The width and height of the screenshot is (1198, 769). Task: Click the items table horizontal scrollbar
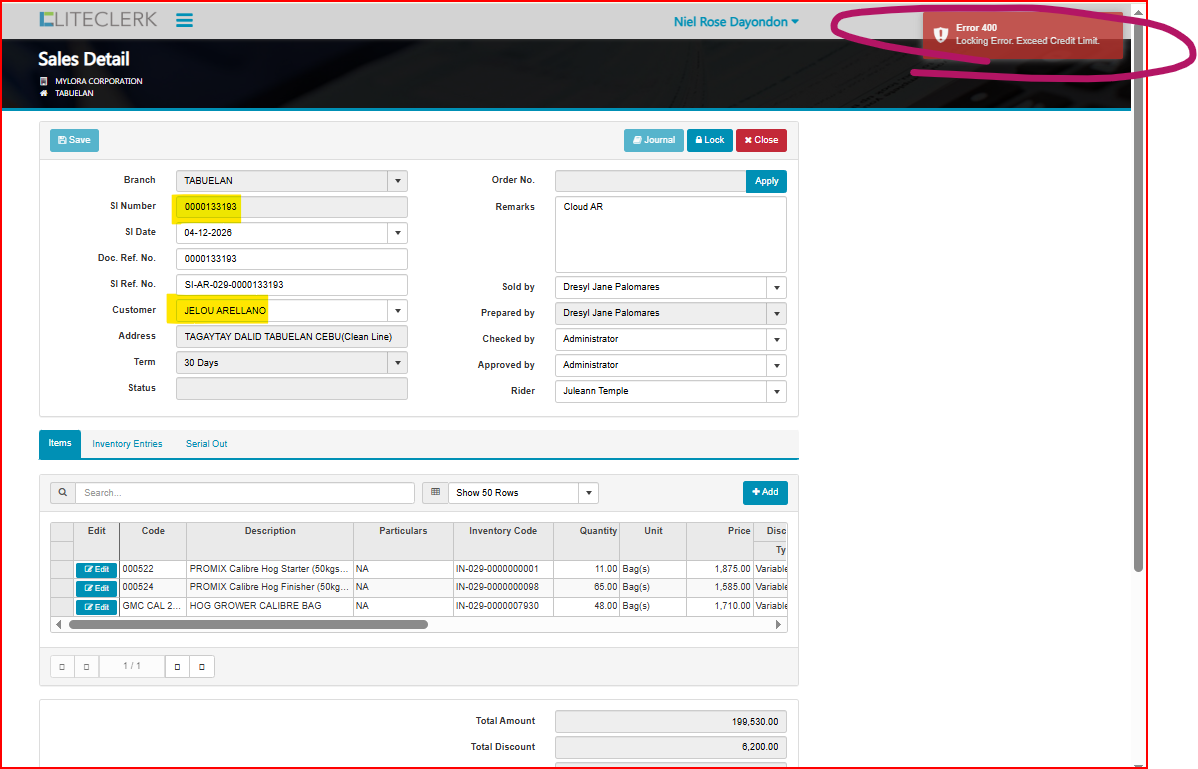[248, 624]
